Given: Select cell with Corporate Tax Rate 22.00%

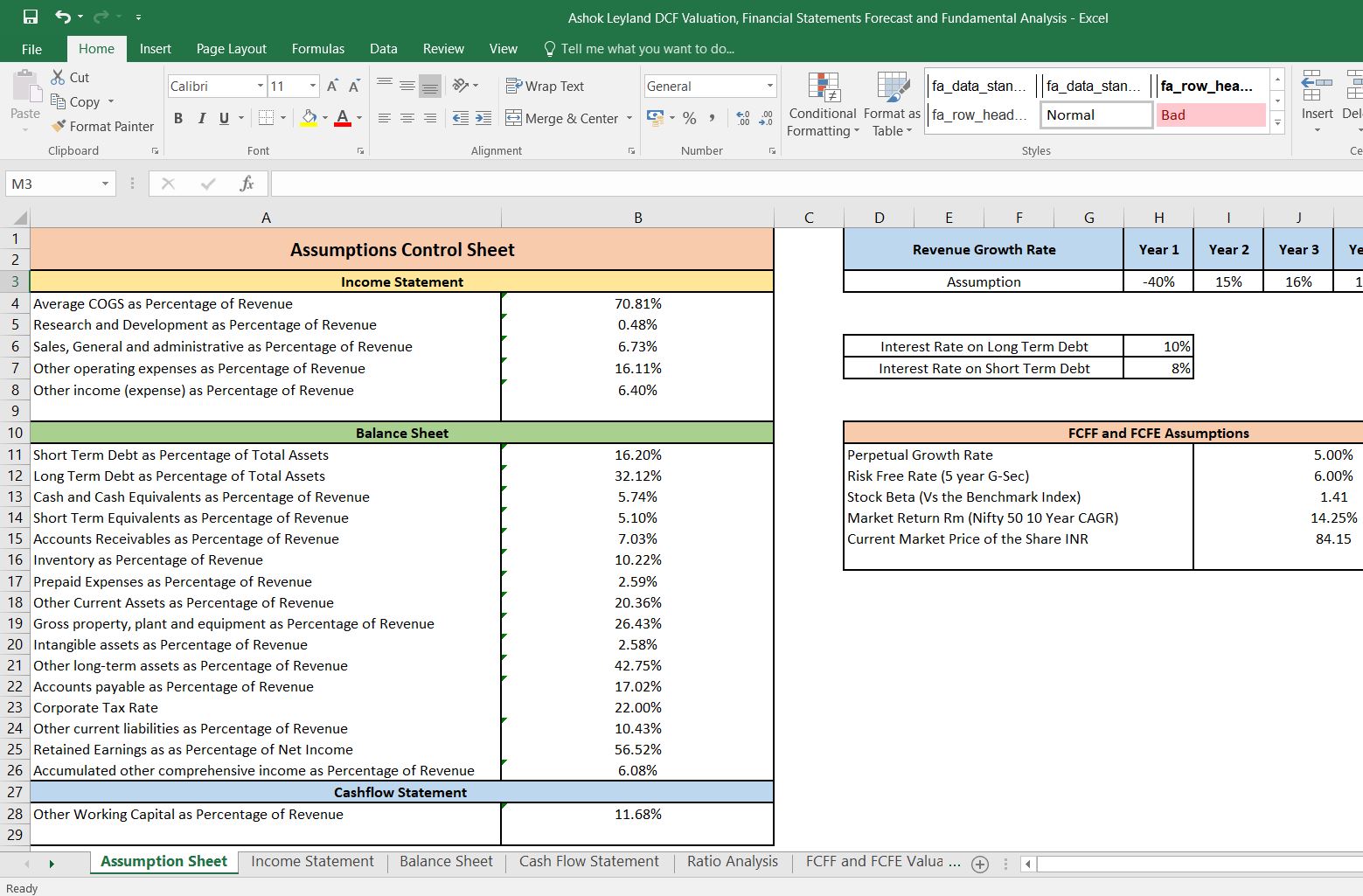Looking at the screenshot, I should tap(637, 707).
